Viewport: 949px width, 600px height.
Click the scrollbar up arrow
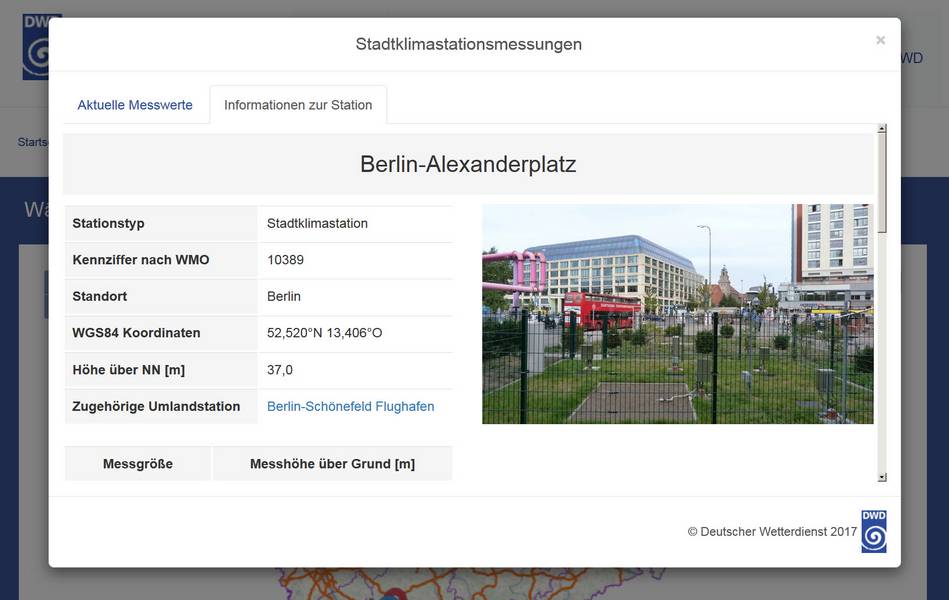(882, 129)
